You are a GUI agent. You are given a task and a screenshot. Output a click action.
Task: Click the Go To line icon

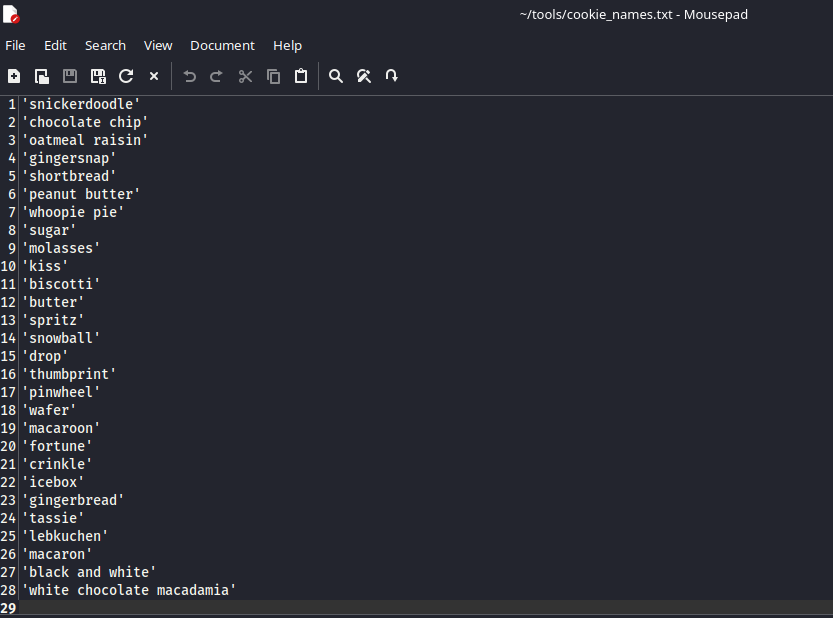[392, 76]
